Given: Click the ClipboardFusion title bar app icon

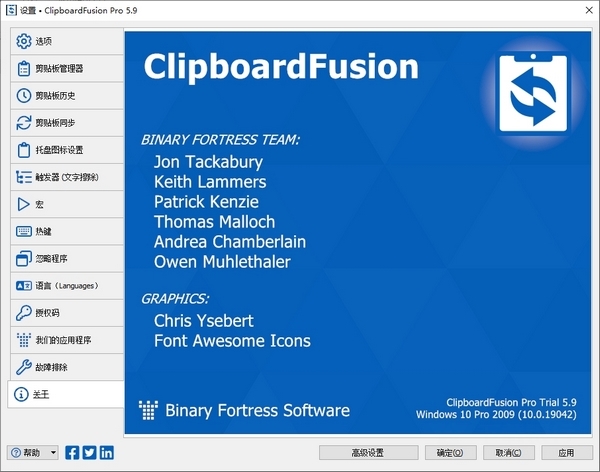Looking at the screenshot, I should [11, 10].
